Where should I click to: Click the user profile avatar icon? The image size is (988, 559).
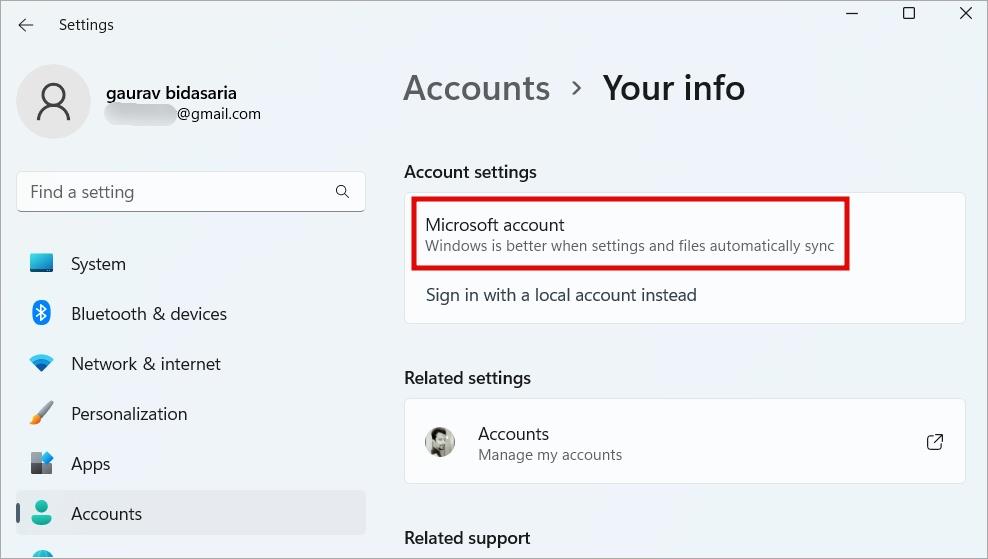pyautogui.click(x=54, y=101)
